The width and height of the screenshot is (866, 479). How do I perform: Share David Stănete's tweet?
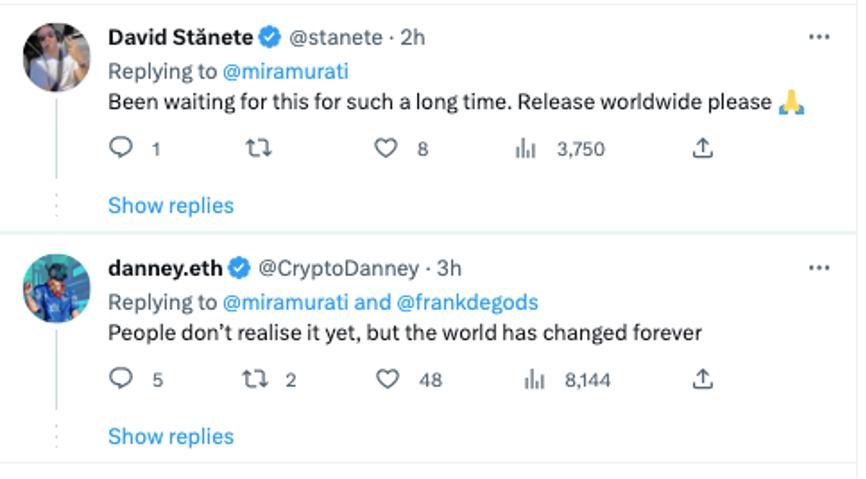pos(703,148)
